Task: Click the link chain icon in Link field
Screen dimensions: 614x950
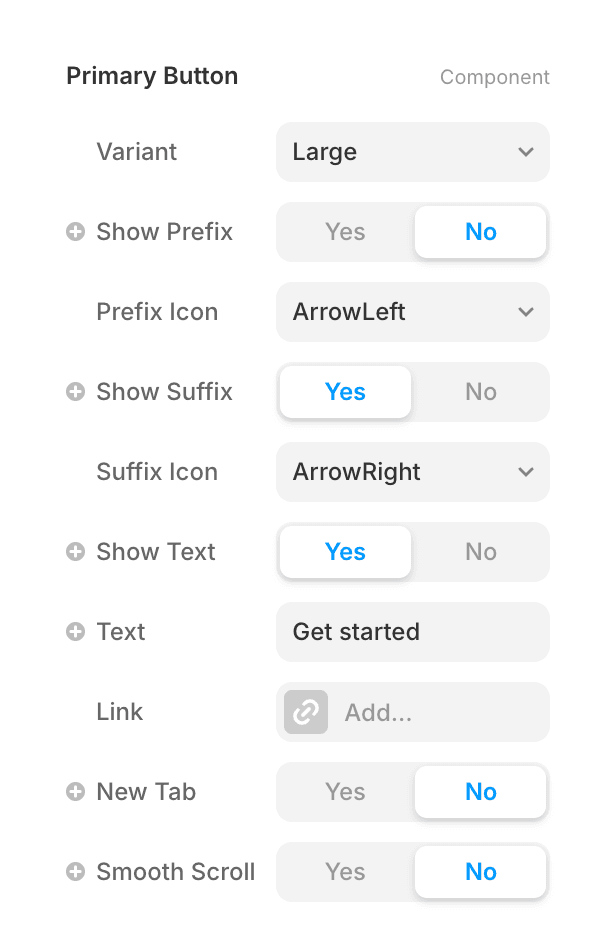Action: [305, 711]
